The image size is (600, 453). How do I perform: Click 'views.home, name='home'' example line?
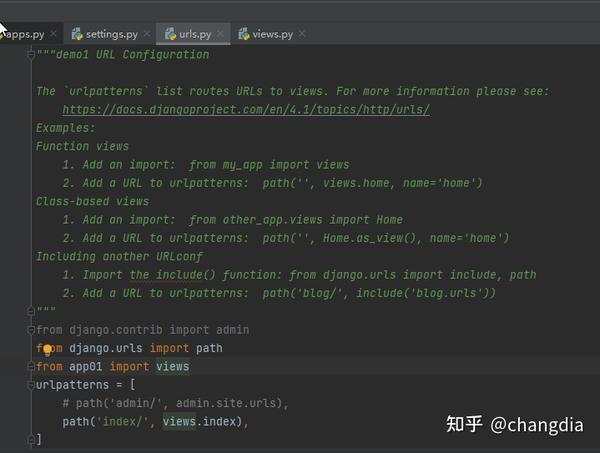point(399,183)
